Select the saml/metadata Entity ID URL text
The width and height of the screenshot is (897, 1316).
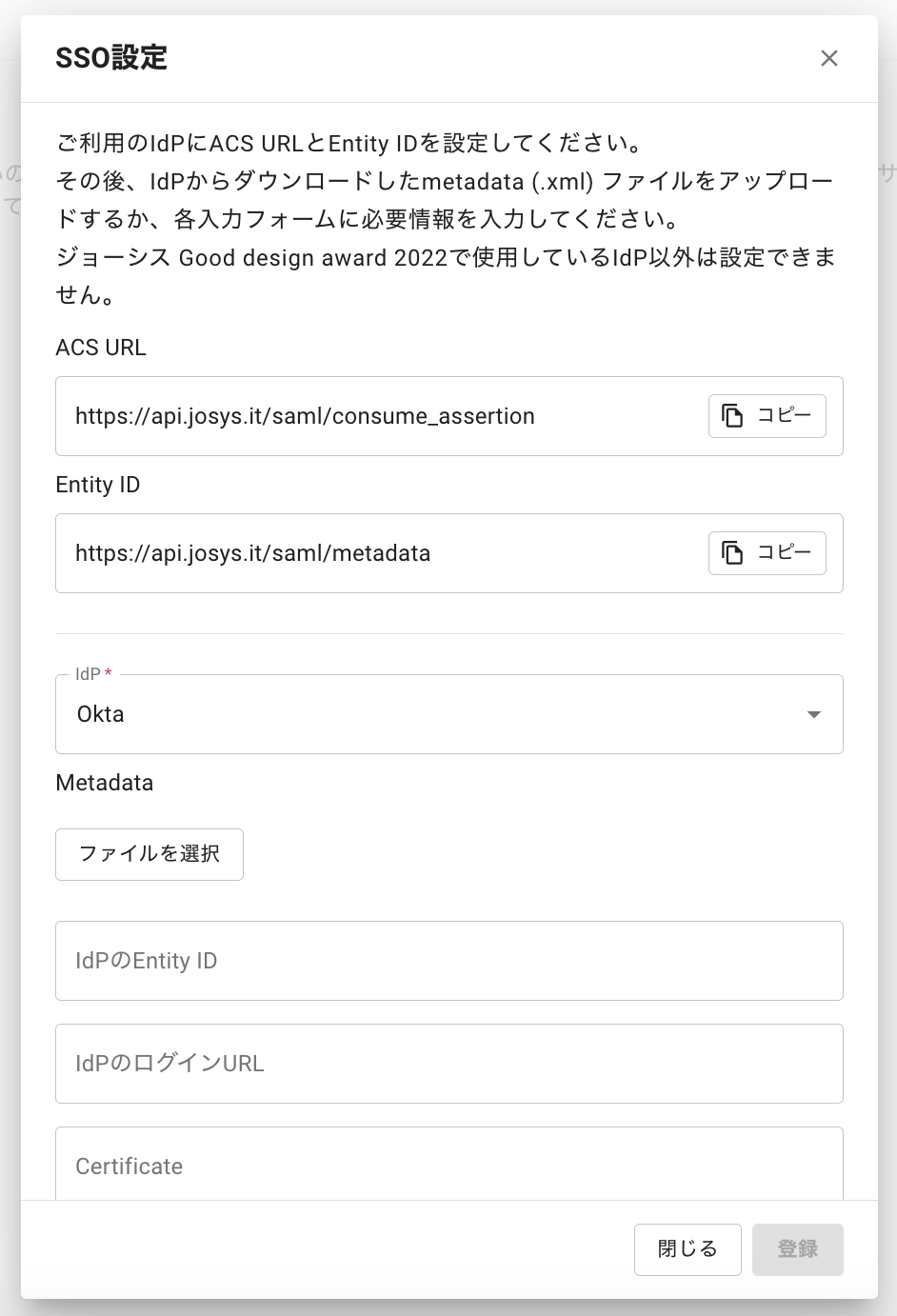[253, 553]
